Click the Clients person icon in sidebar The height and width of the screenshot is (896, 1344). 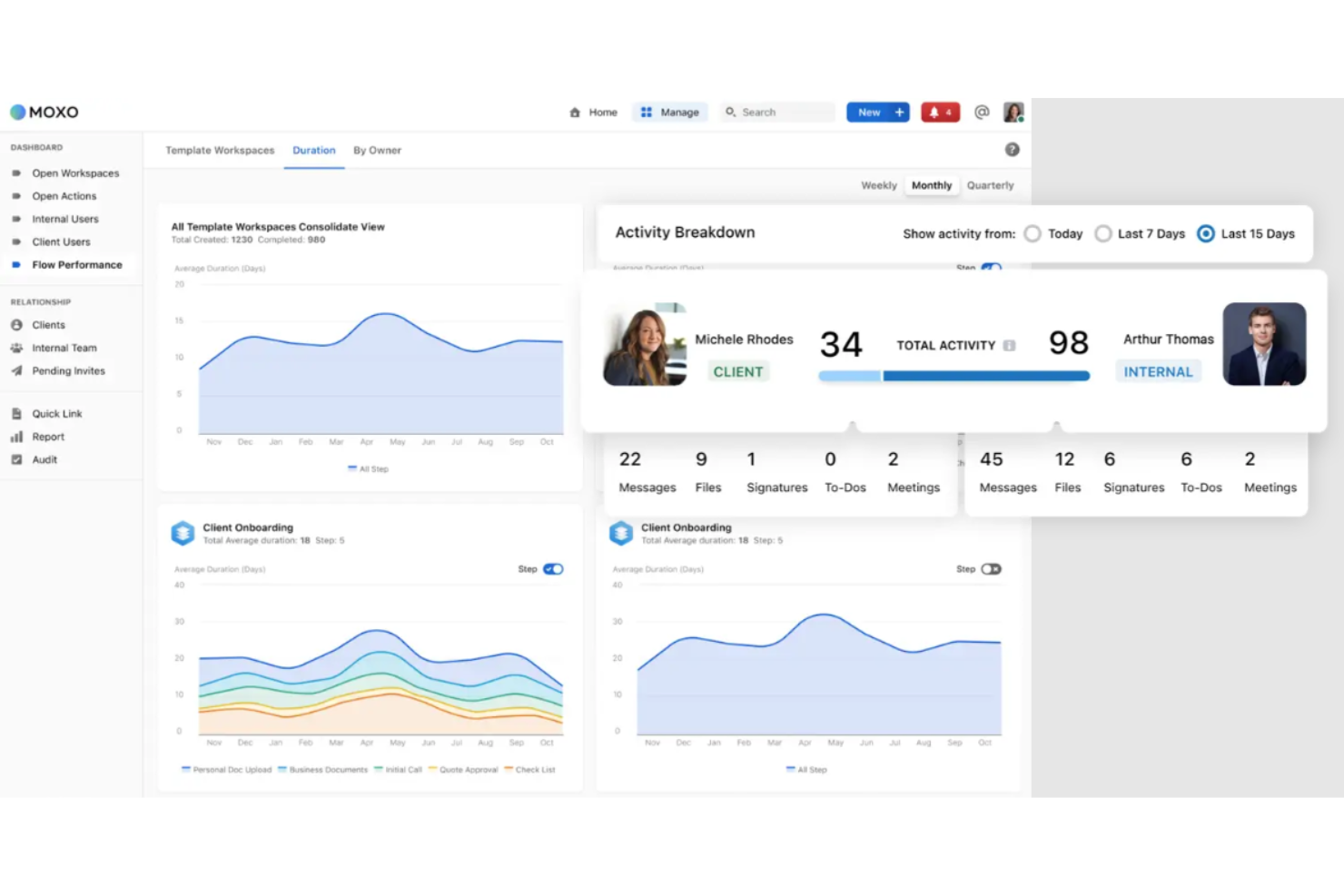point(16,325)
